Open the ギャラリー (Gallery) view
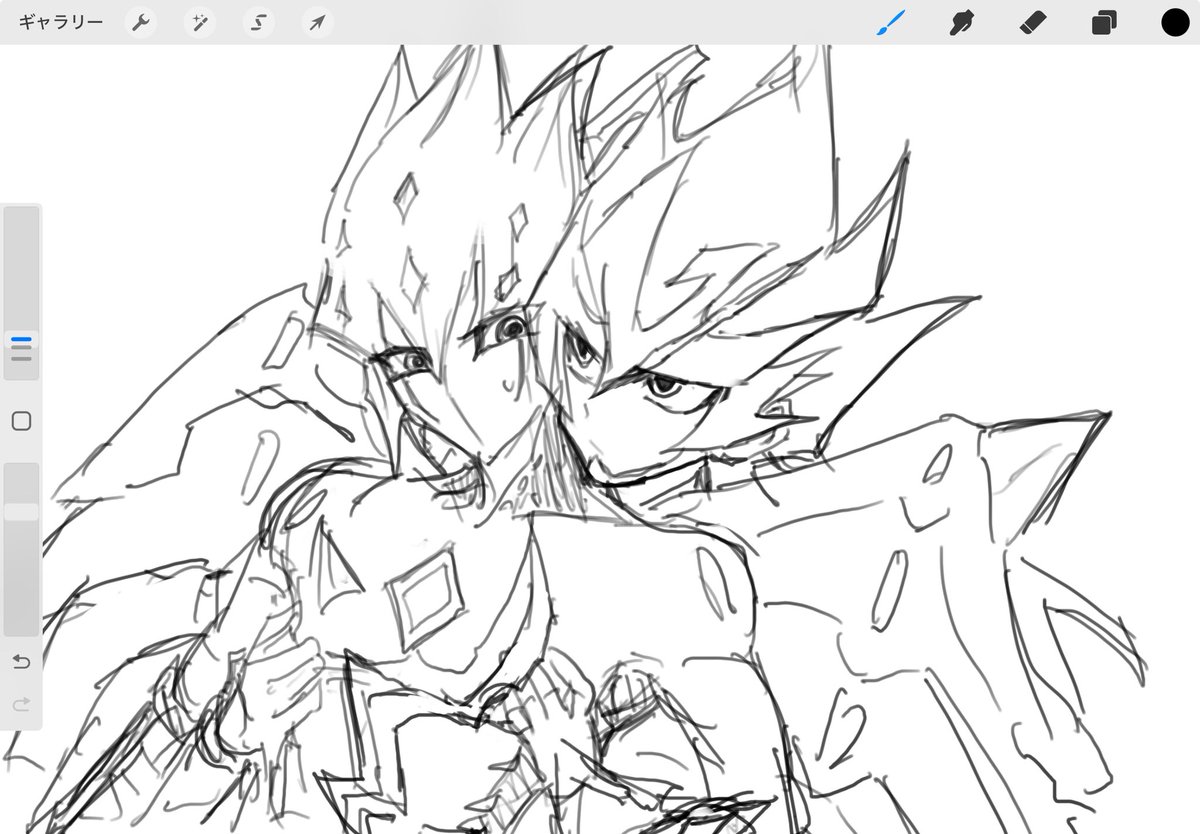Image resolution: width=1200 pixels, height=834 pixels. (x=60, y=22)
